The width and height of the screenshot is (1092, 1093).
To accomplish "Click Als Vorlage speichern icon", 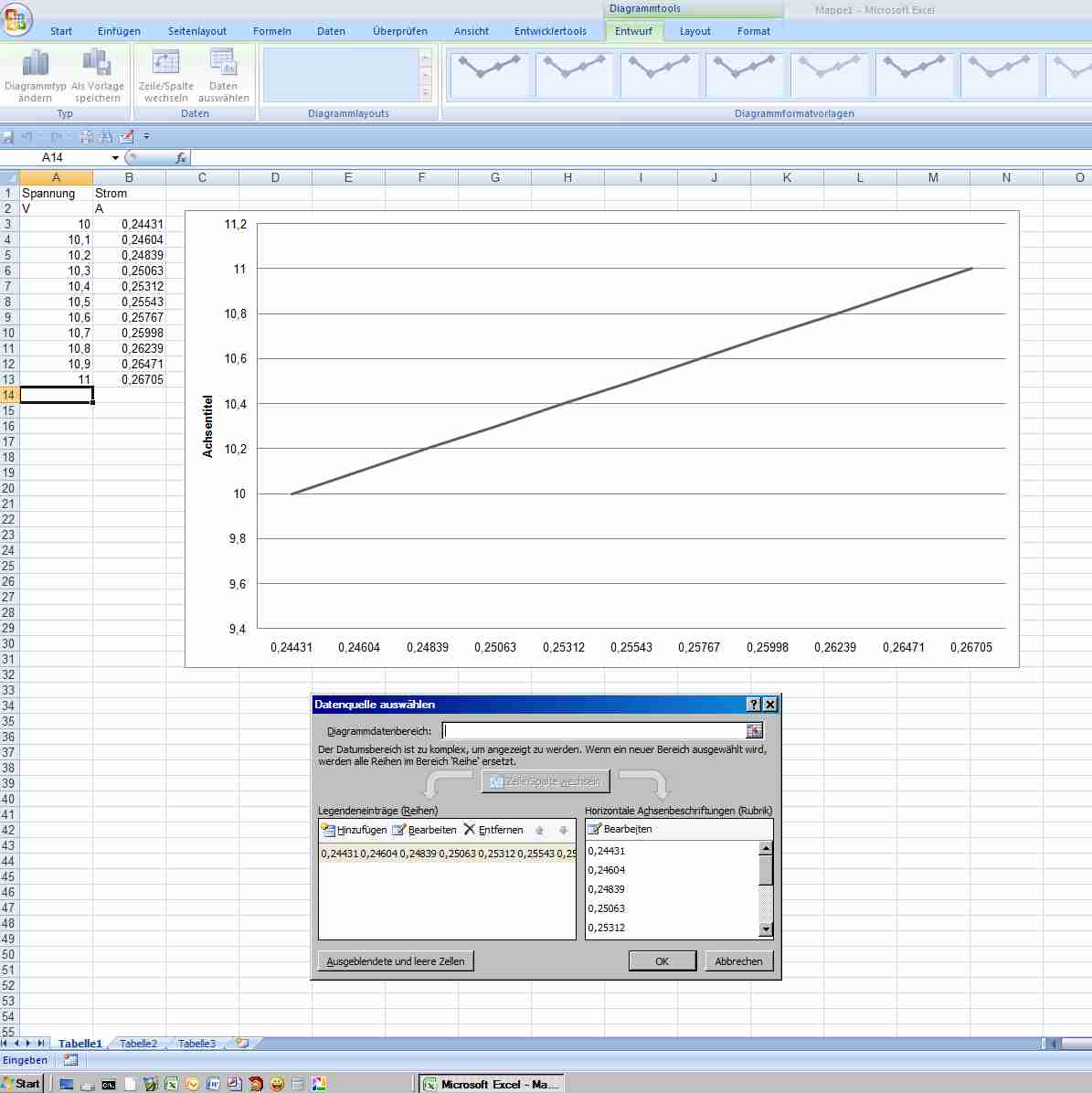I will 97,62.
